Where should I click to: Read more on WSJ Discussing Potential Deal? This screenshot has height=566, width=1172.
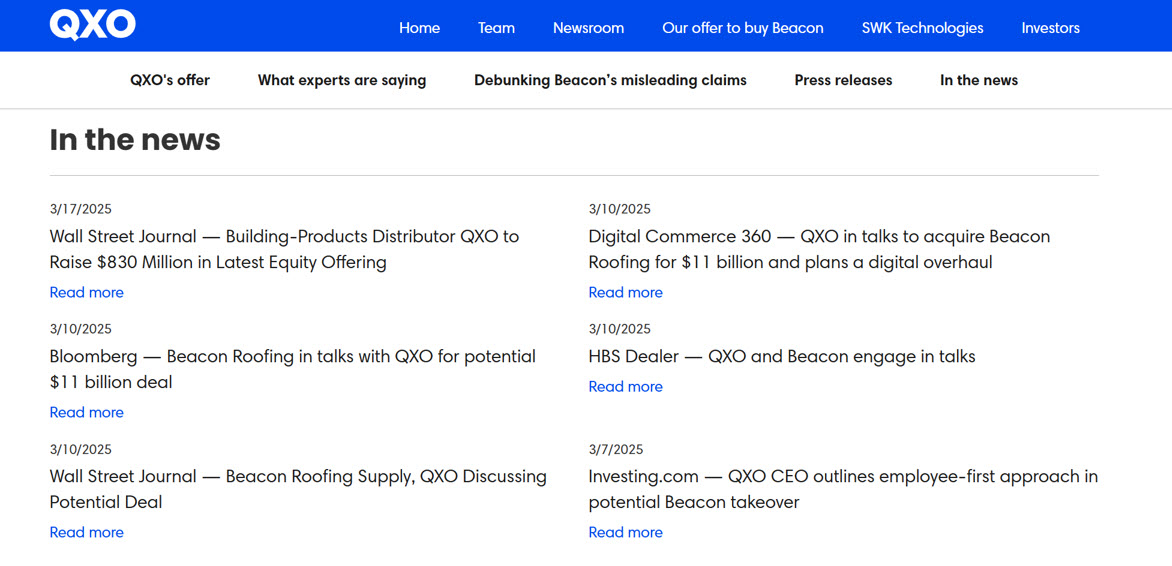pos(87,532)
